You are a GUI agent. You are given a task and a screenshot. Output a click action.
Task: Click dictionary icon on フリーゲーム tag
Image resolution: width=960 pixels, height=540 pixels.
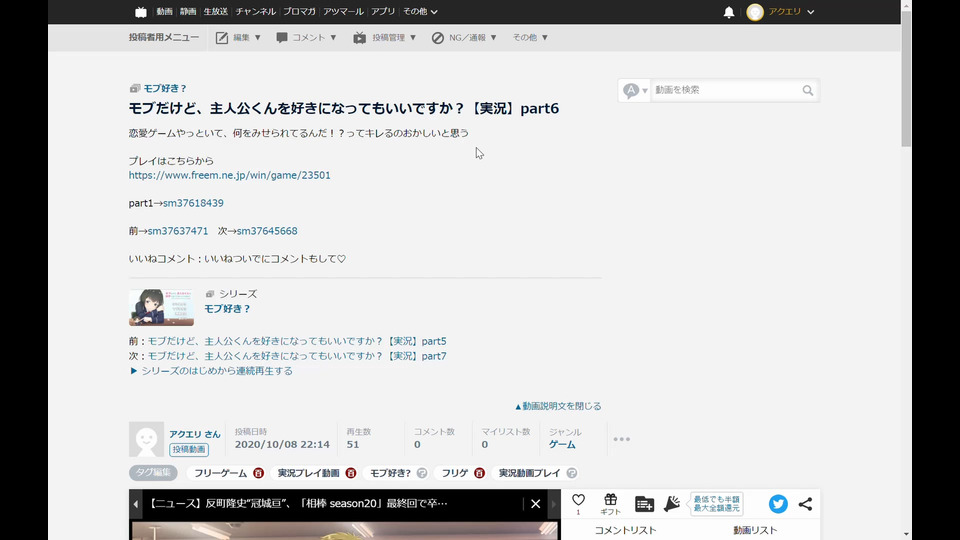(258, 473)
